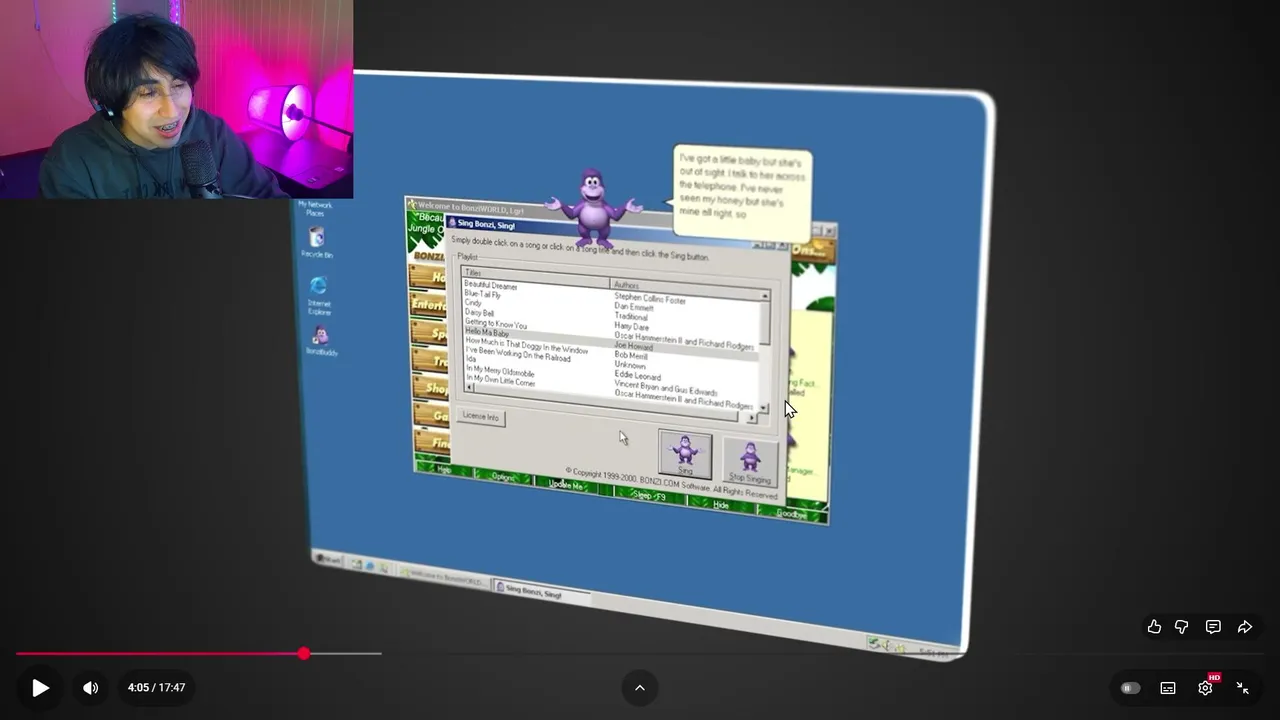Like the video with thumbs-up
Viewport: 1280px width, 720px height.
point(1154,627)
